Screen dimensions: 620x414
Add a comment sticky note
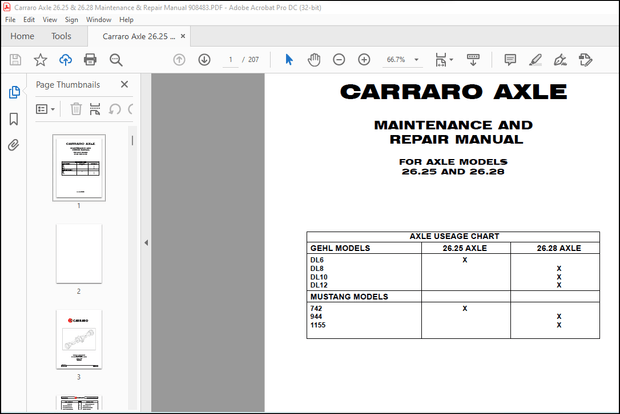coord(510,60)
